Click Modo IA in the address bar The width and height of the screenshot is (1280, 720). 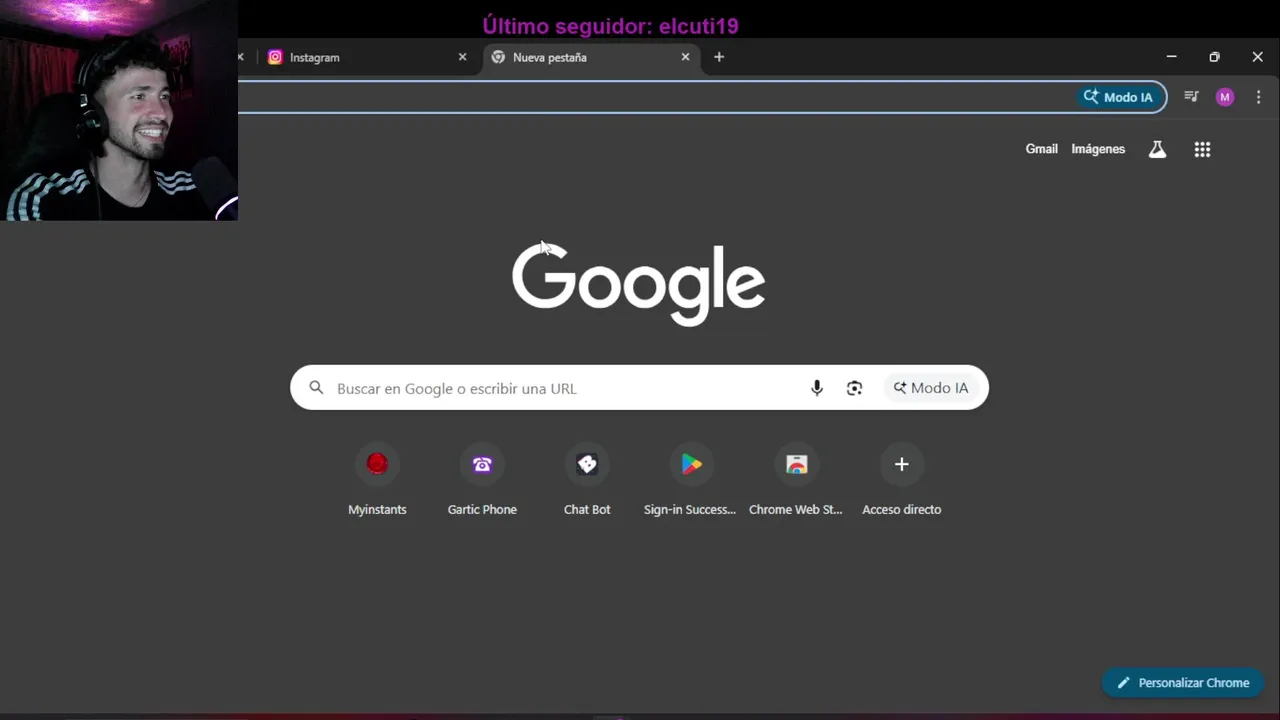1121,97
